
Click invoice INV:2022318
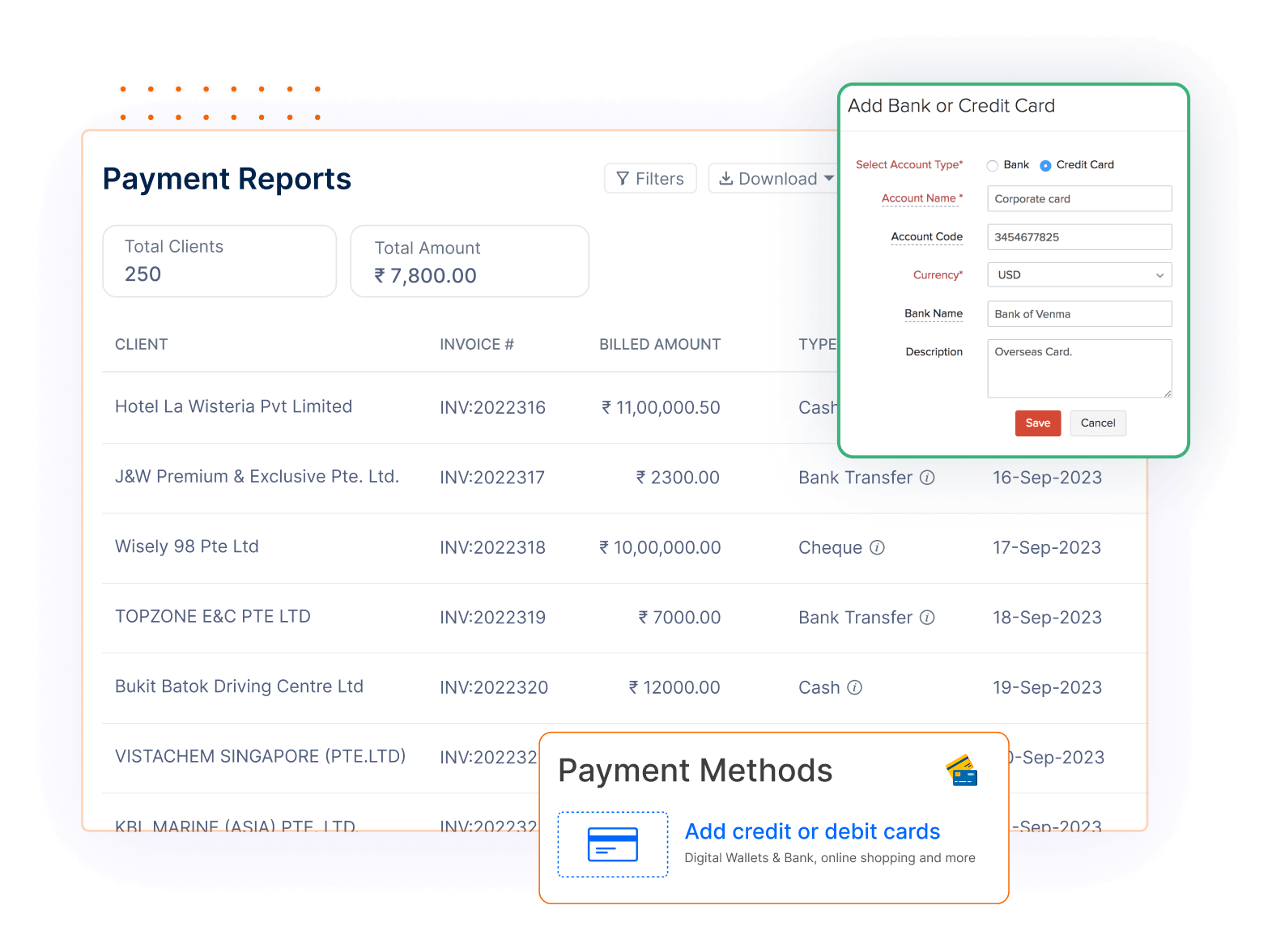tap(492, 547)
